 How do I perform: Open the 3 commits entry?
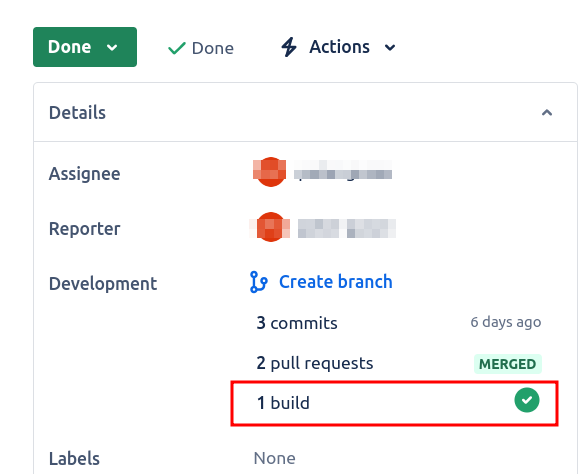(x=297, y=323)
